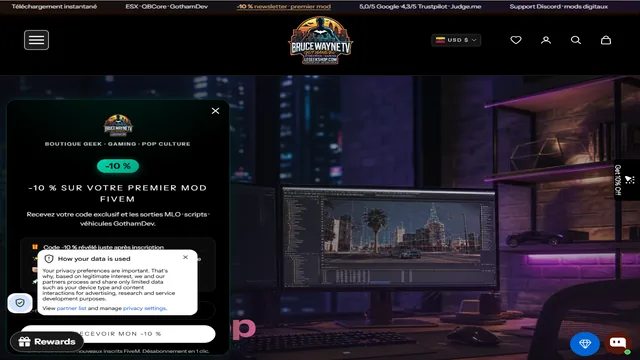The height and width of the screenshot is (360, 640).
Task: Close the How your data is used notice
Action: pos(185,257)
